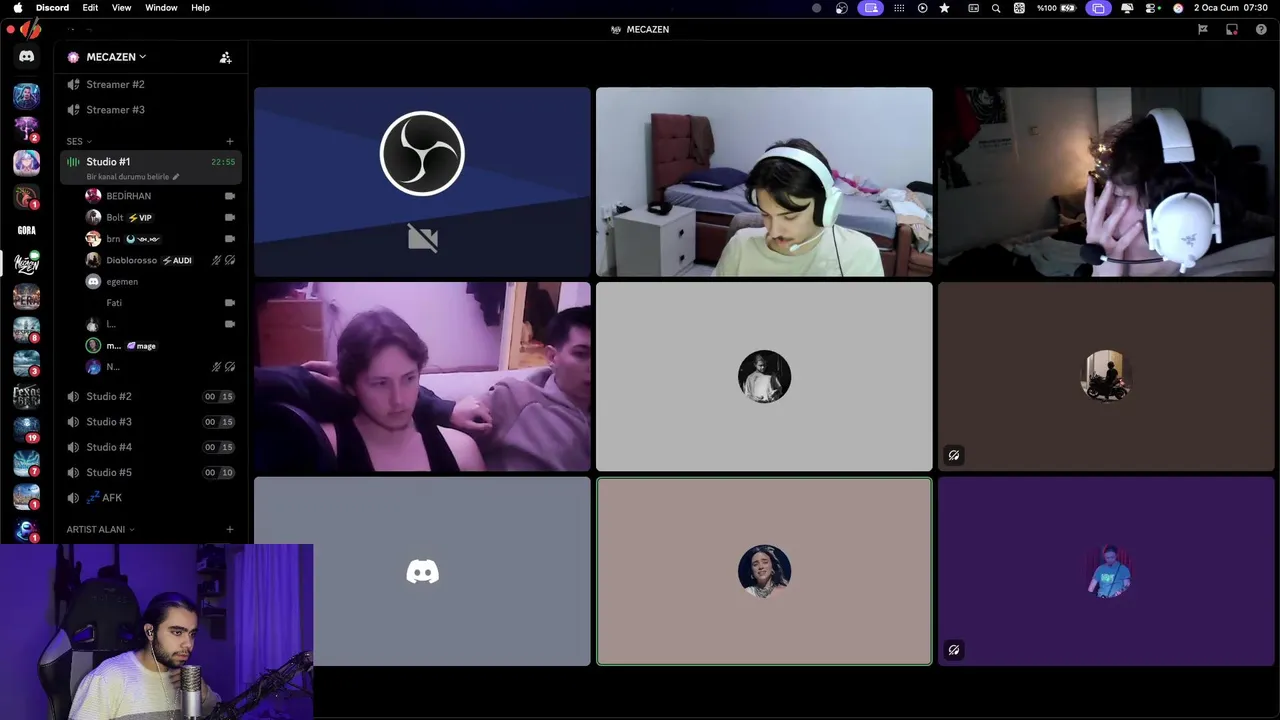1280x720 pixels.
Task: Join the Studio #3 voice channel
Action: 150,422
